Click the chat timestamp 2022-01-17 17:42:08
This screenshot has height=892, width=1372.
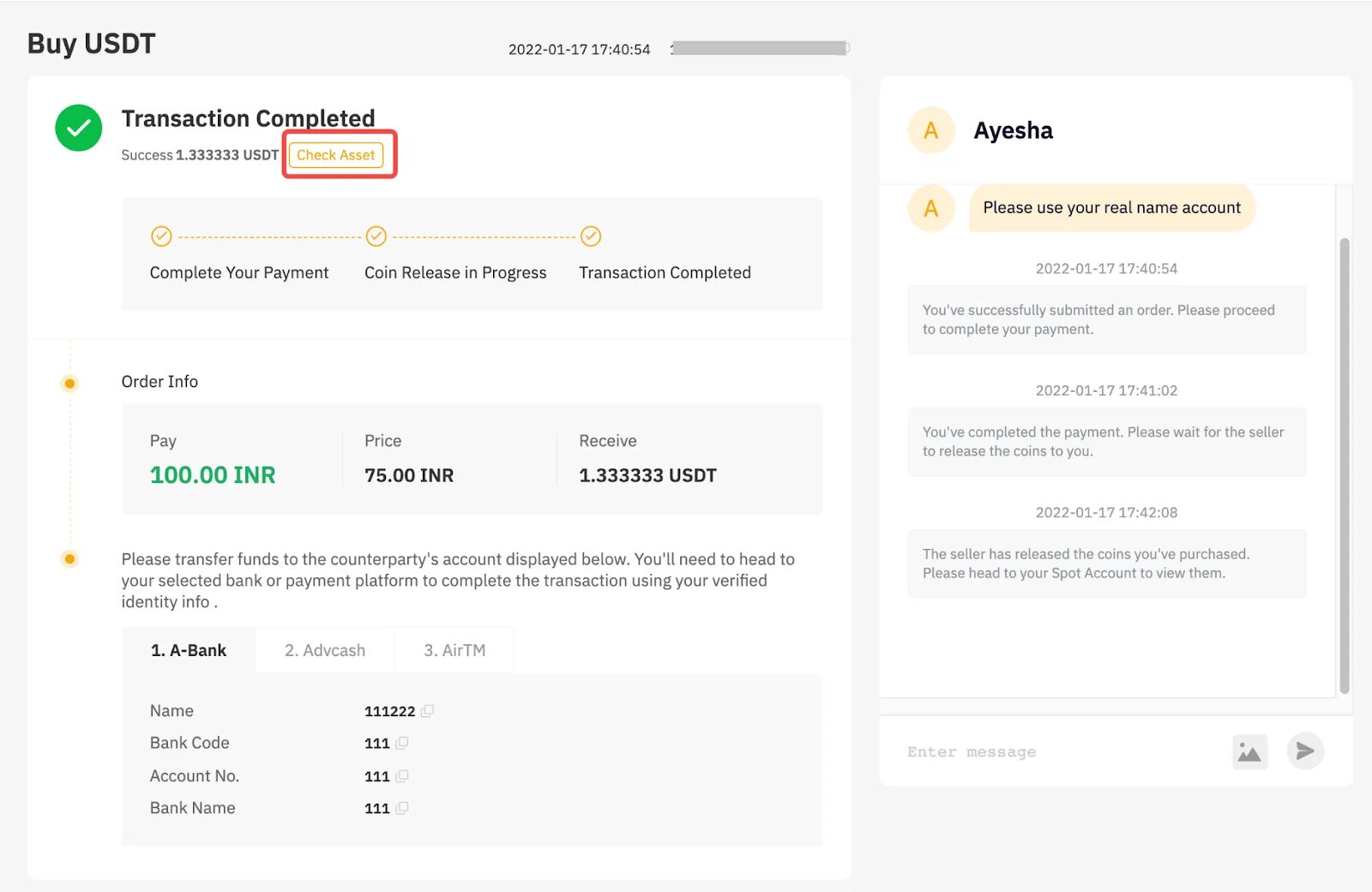1106,513
